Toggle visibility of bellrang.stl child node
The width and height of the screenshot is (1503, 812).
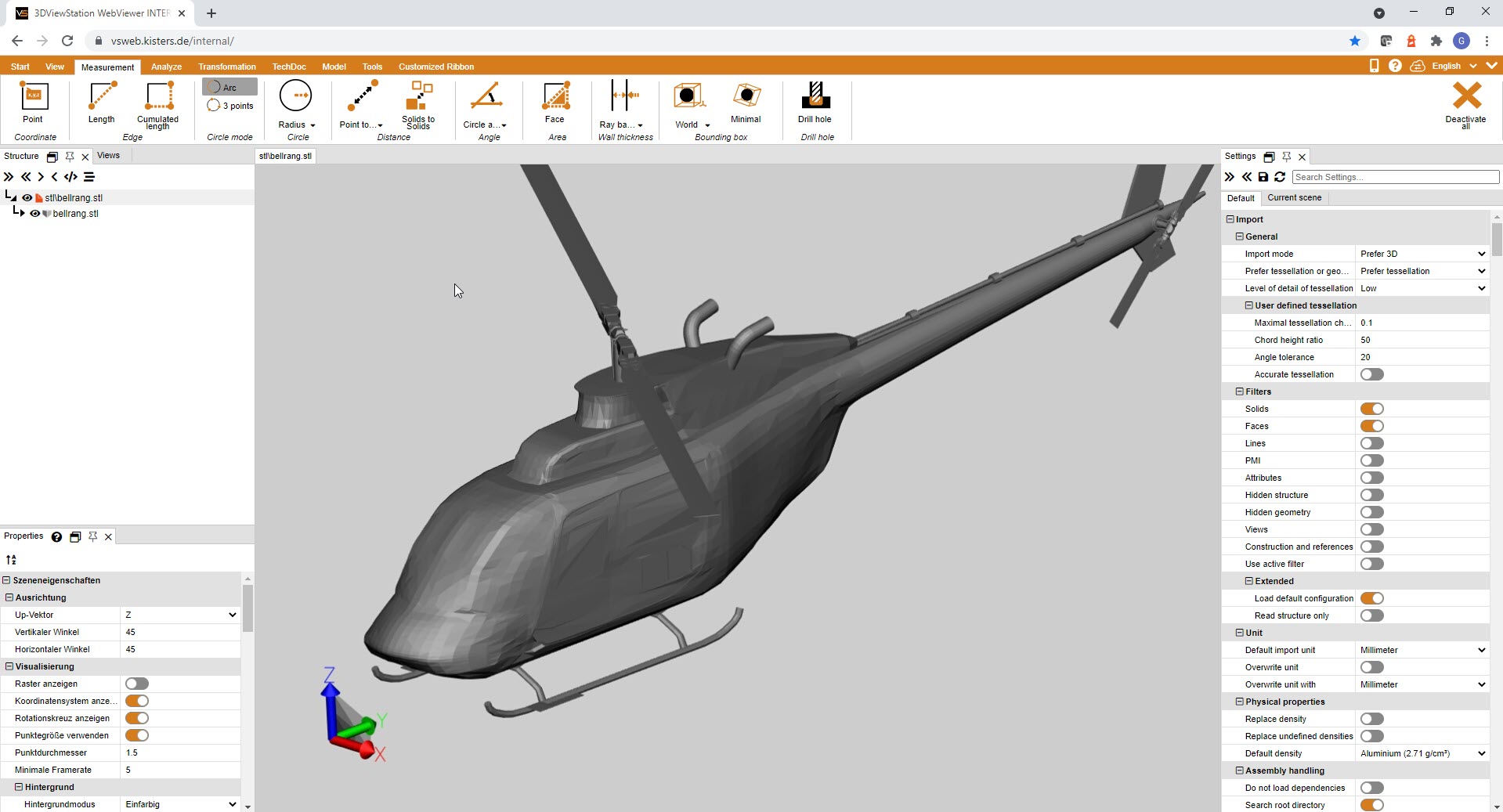34,213
